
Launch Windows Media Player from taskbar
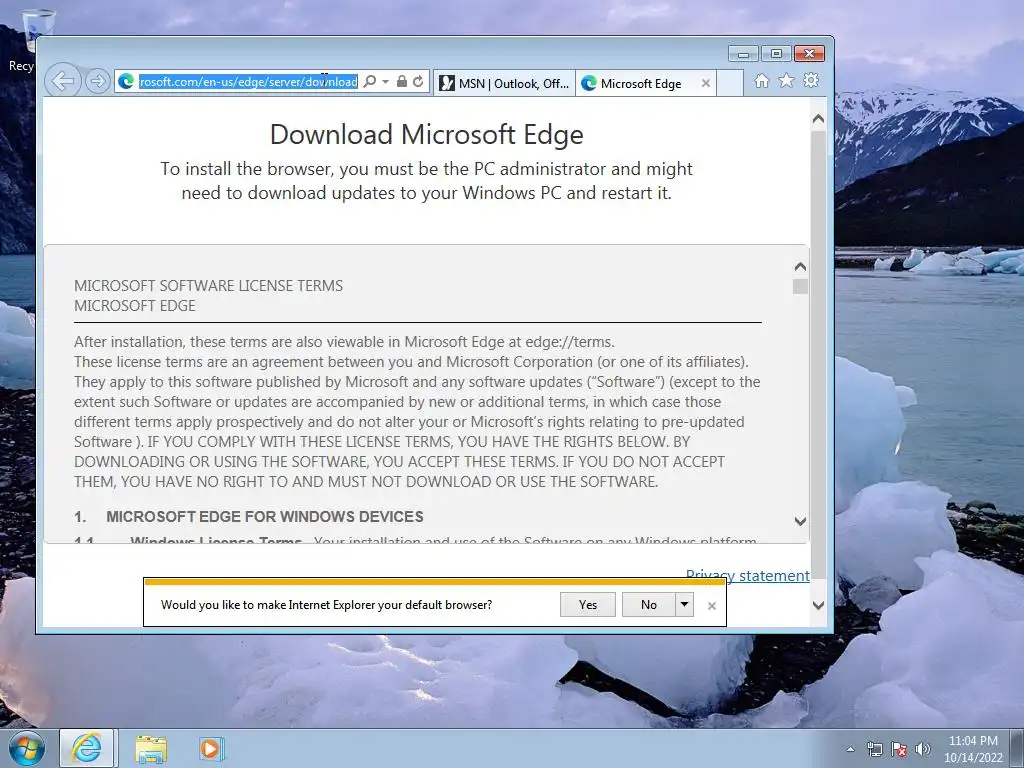click(211, 749)
